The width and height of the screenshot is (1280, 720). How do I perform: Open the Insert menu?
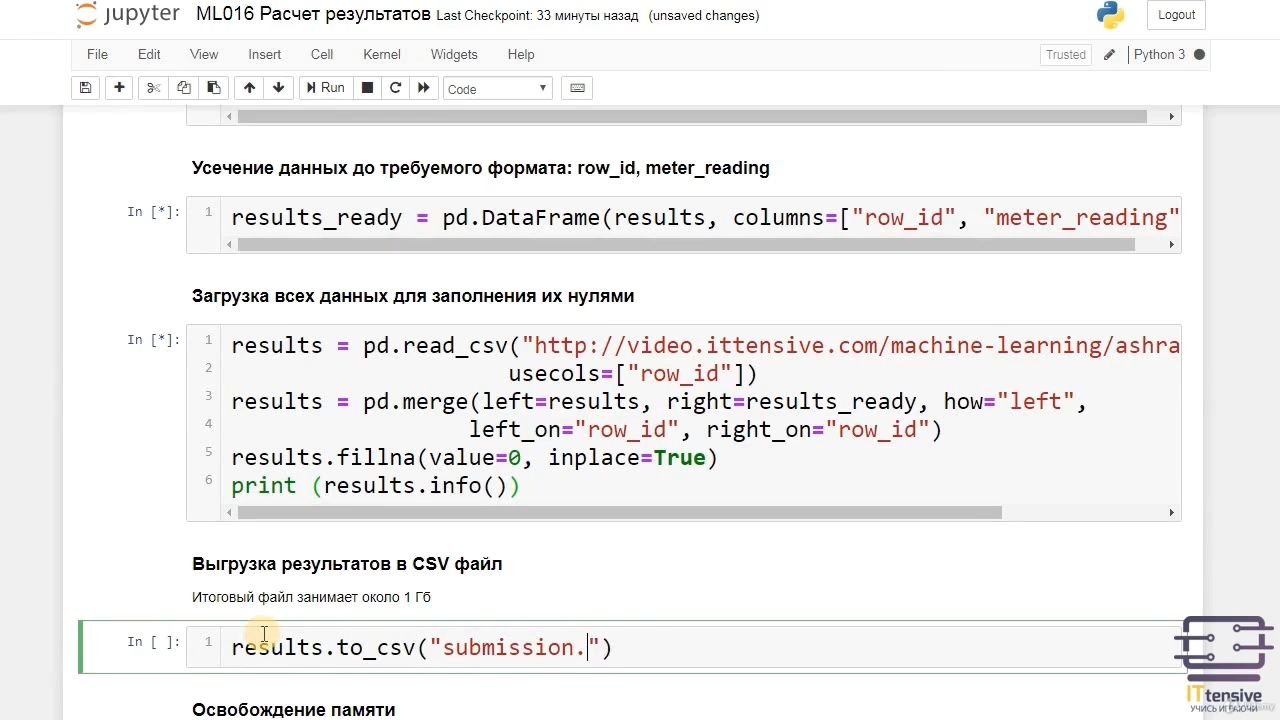tap(265, 54)
